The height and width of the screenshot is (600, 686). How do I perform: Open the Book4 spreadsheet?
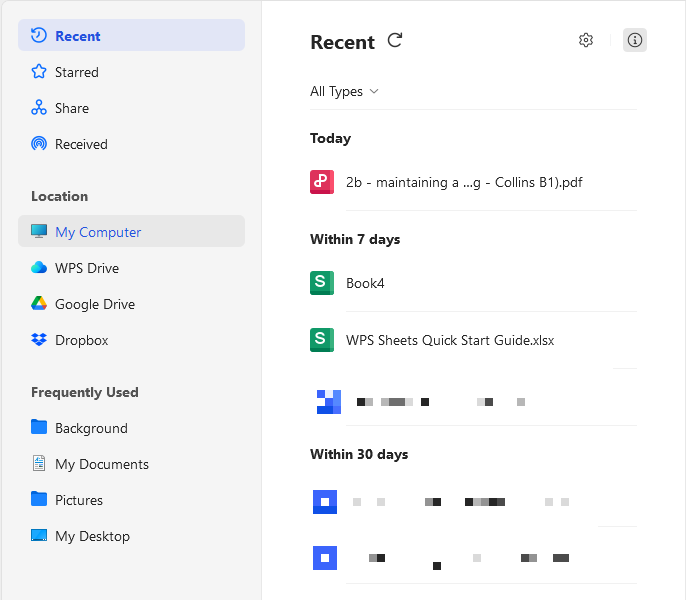click(x=365, y=283)
